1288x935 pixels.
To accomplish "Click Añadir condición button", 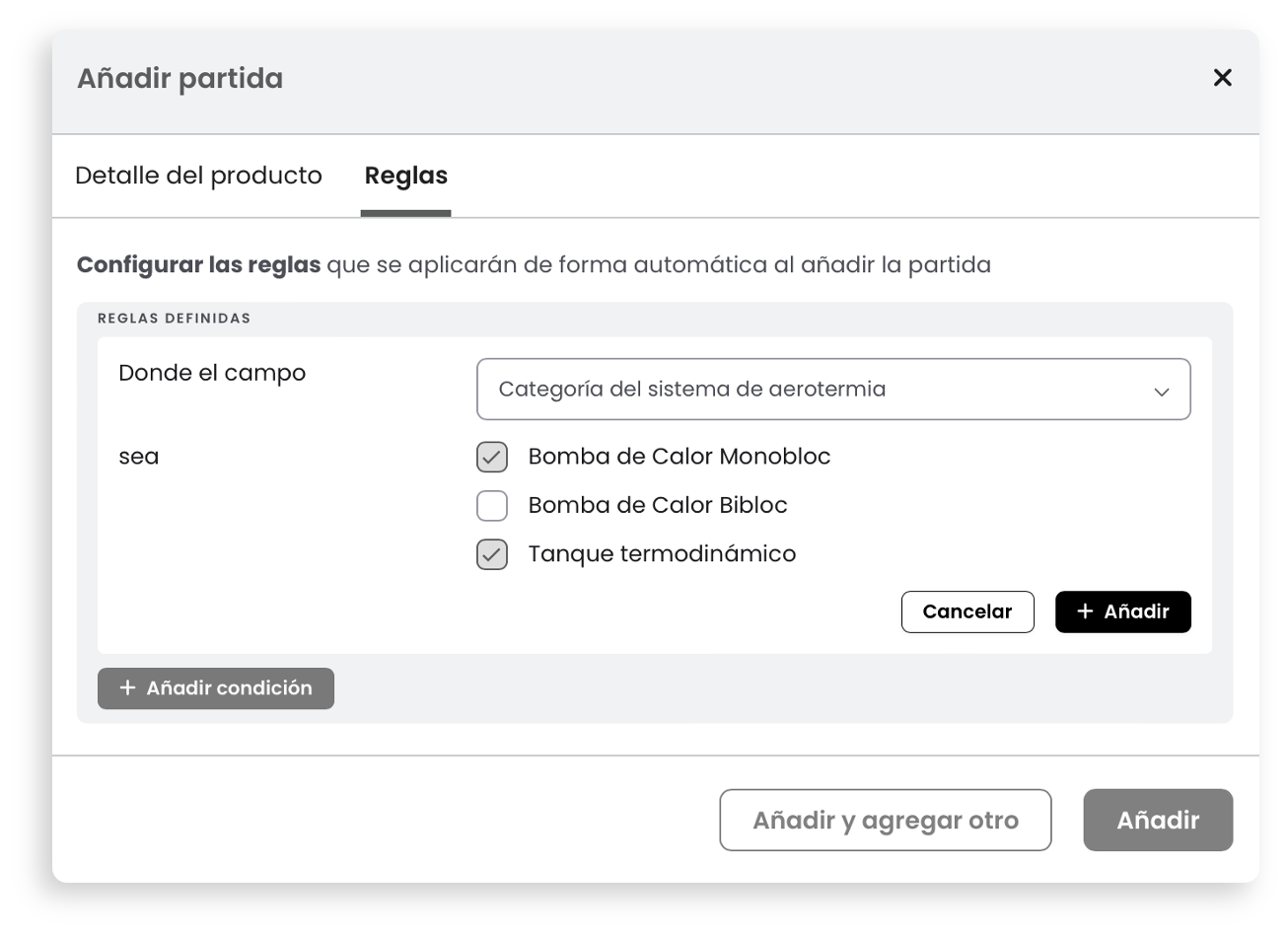I will click(x=216, y=688).
